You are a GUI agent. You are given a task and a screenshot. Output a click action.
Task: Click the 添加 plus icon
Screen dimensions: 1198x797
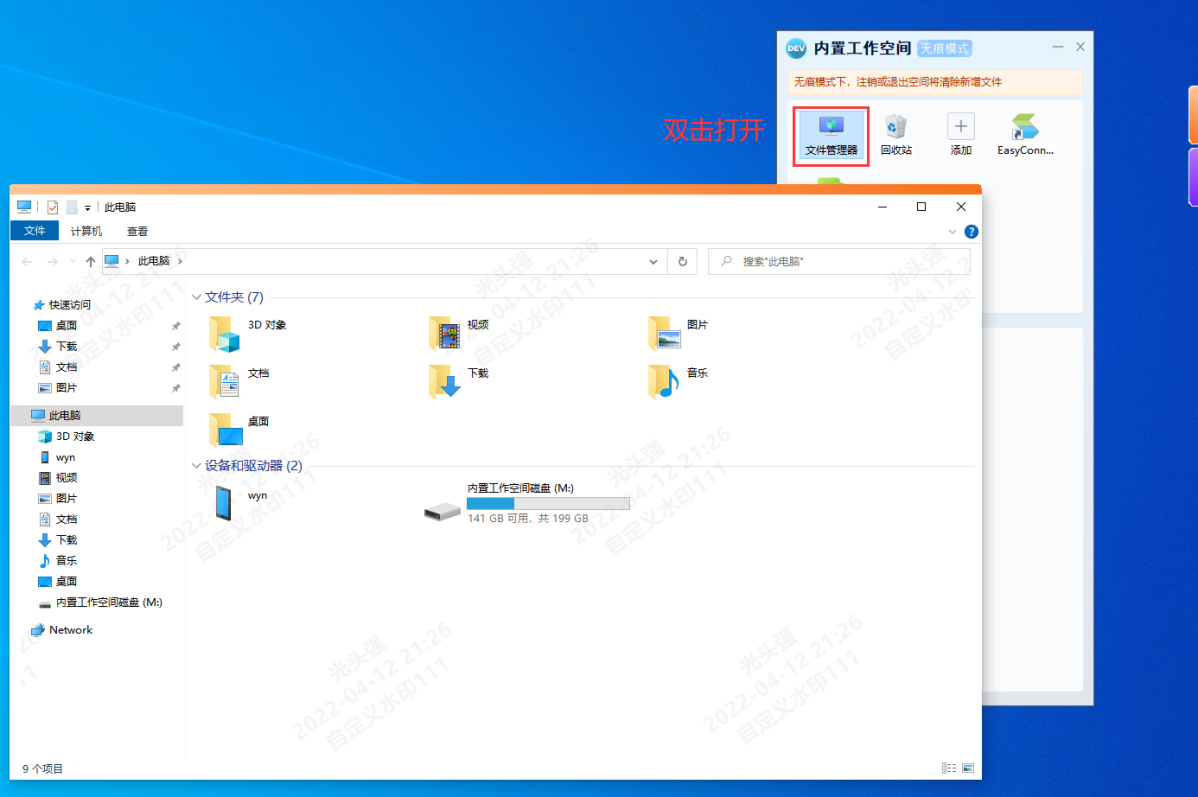[x=960, y=135]
